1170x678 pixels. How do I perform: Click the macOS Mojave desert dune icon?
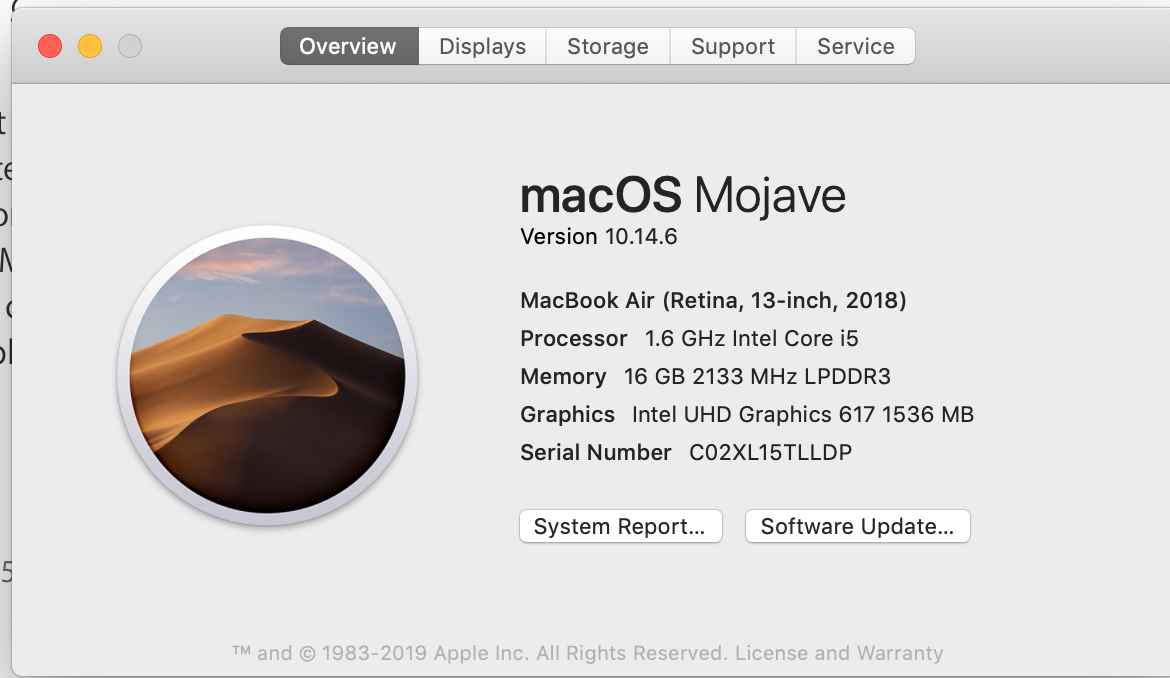267,375
